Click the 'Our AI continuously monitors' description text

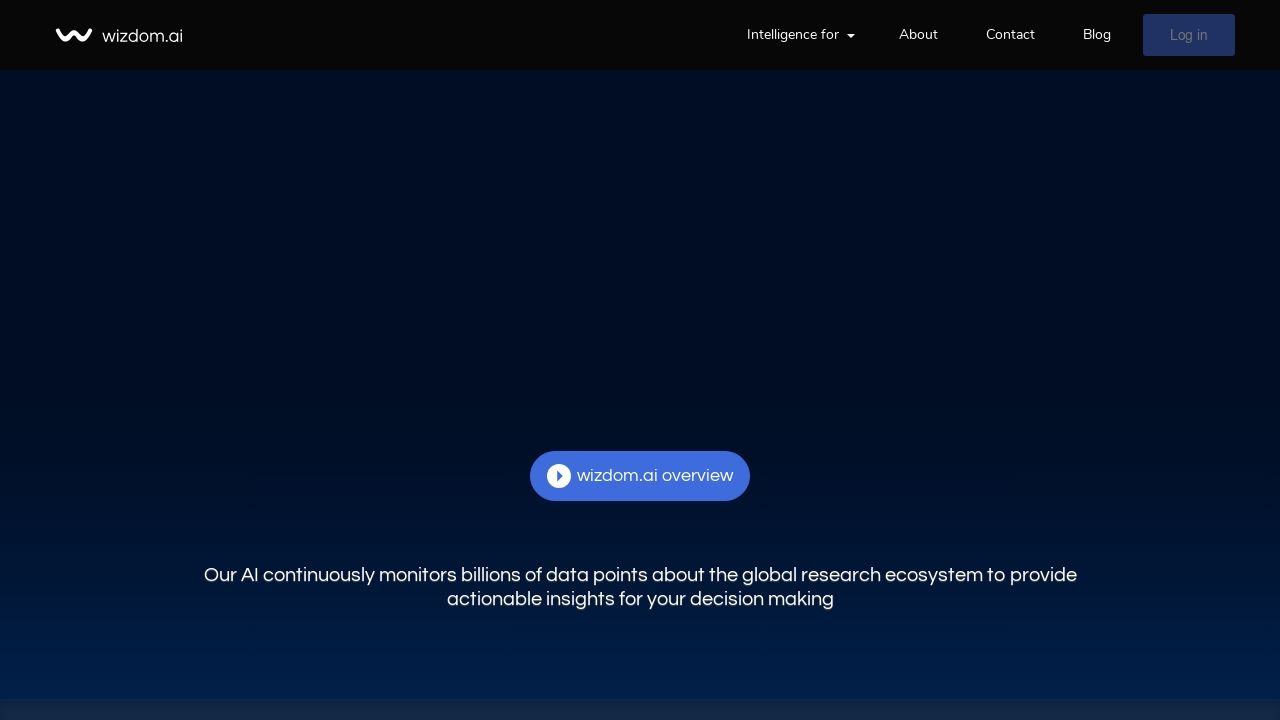[x=640, y=587]
